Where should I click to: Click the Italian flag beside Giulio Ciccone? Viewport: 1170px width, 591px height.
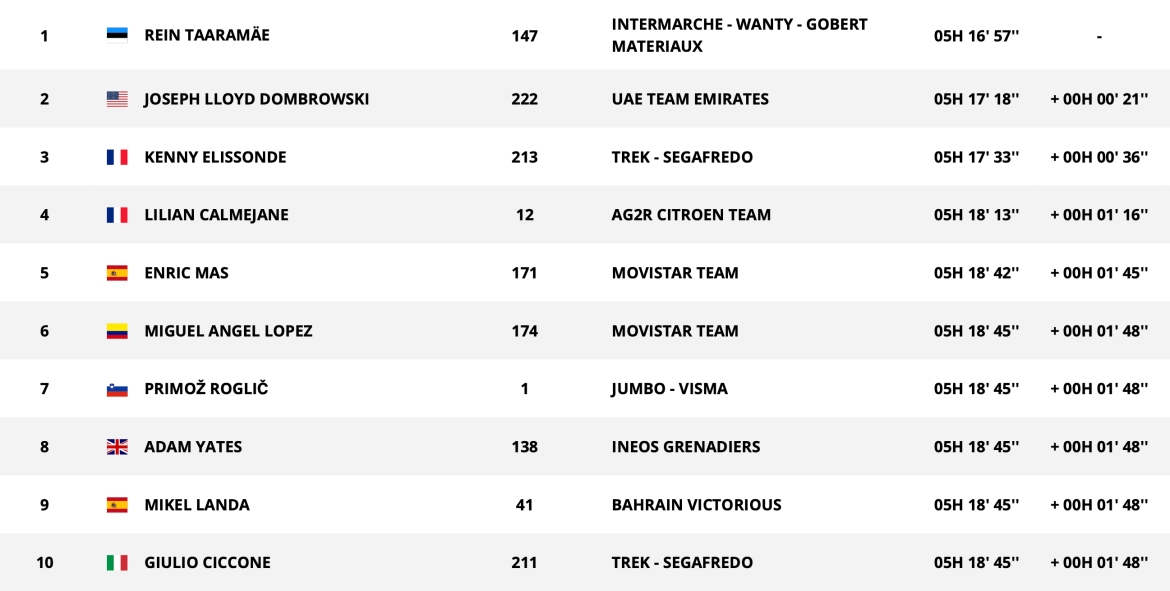(117, 563)
